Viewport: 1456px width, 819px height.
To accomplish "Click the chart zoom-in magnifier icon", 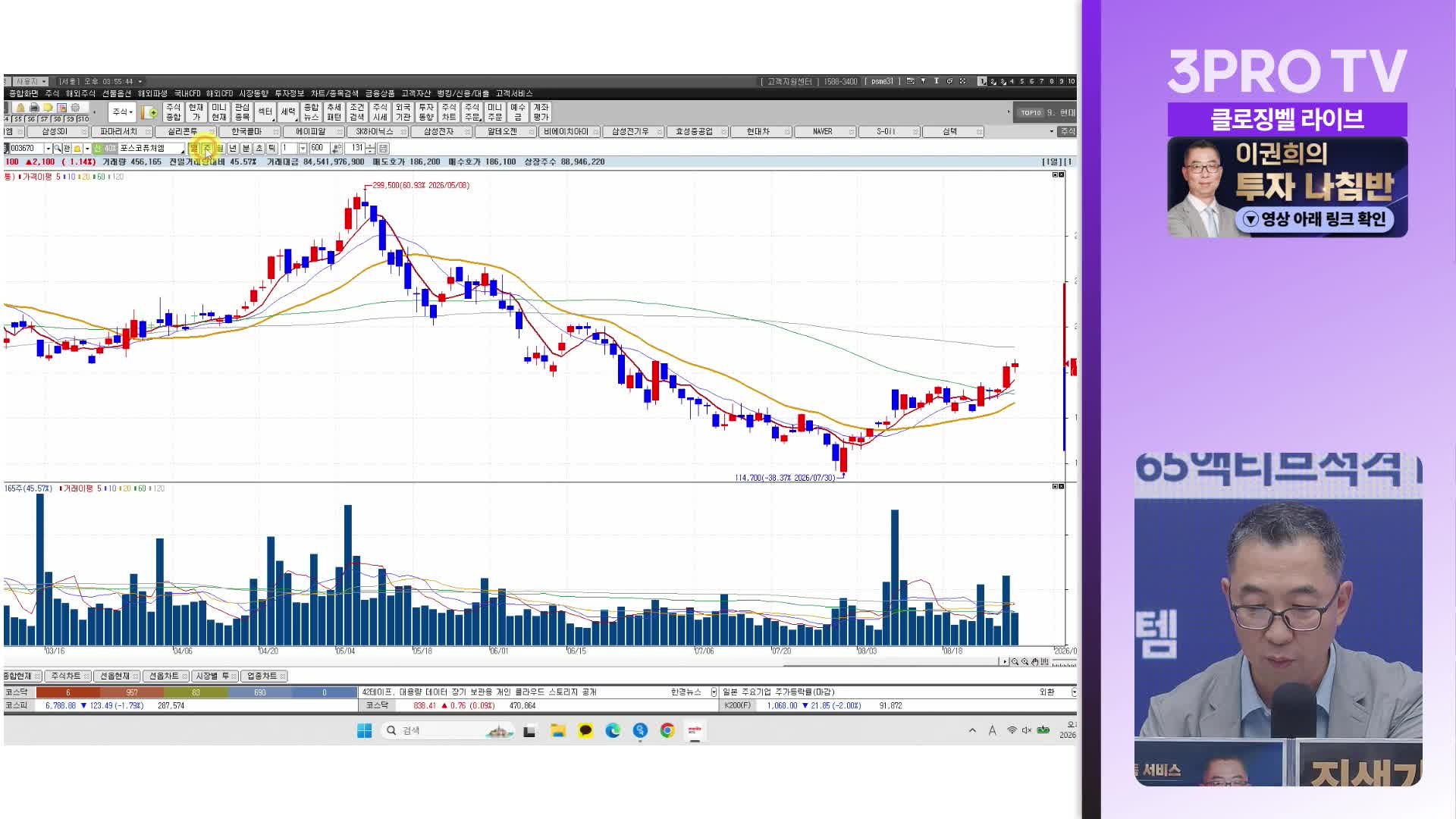I will 1025,662.
